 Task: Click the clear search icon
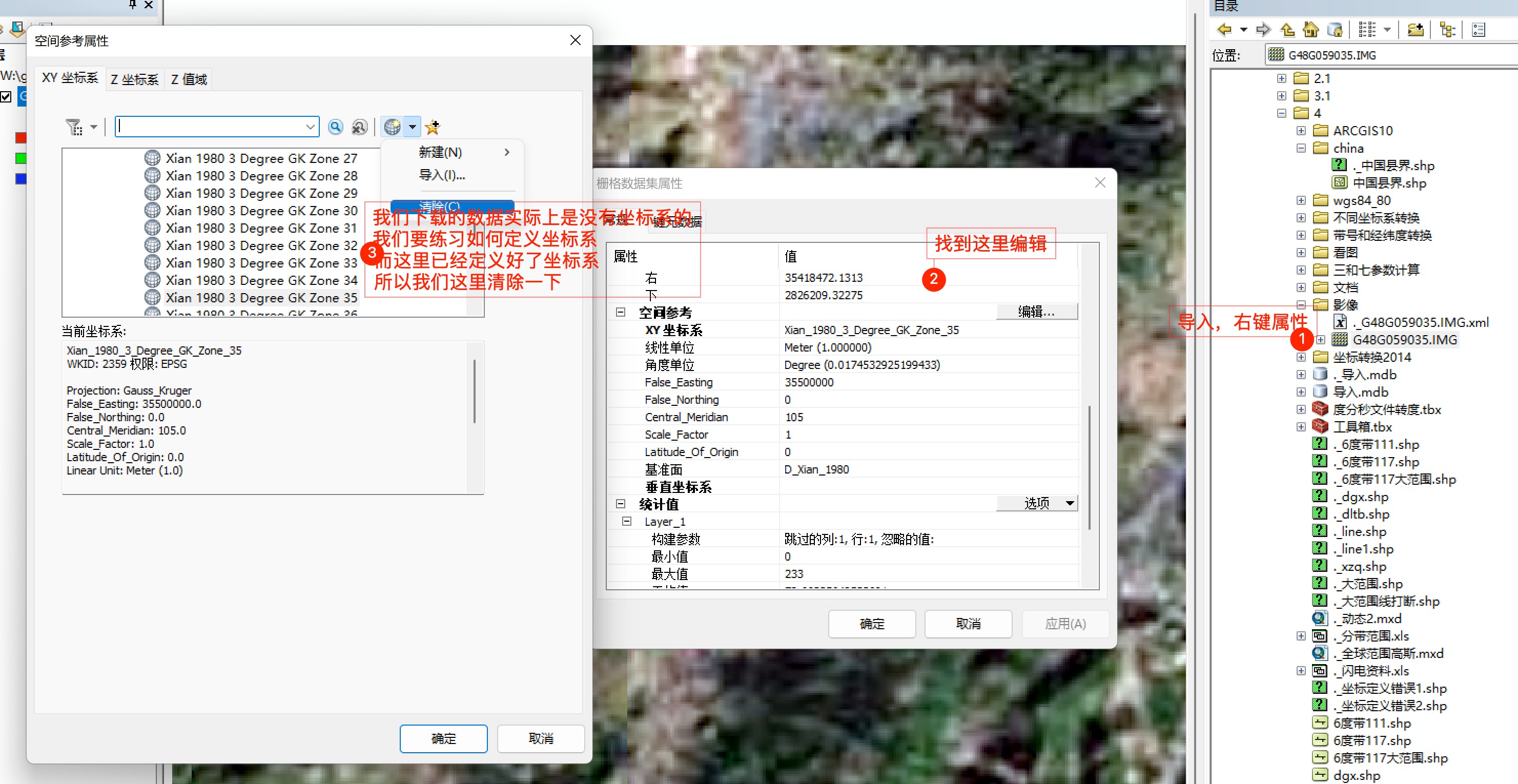pyautogui.click(x=359, y=127)
